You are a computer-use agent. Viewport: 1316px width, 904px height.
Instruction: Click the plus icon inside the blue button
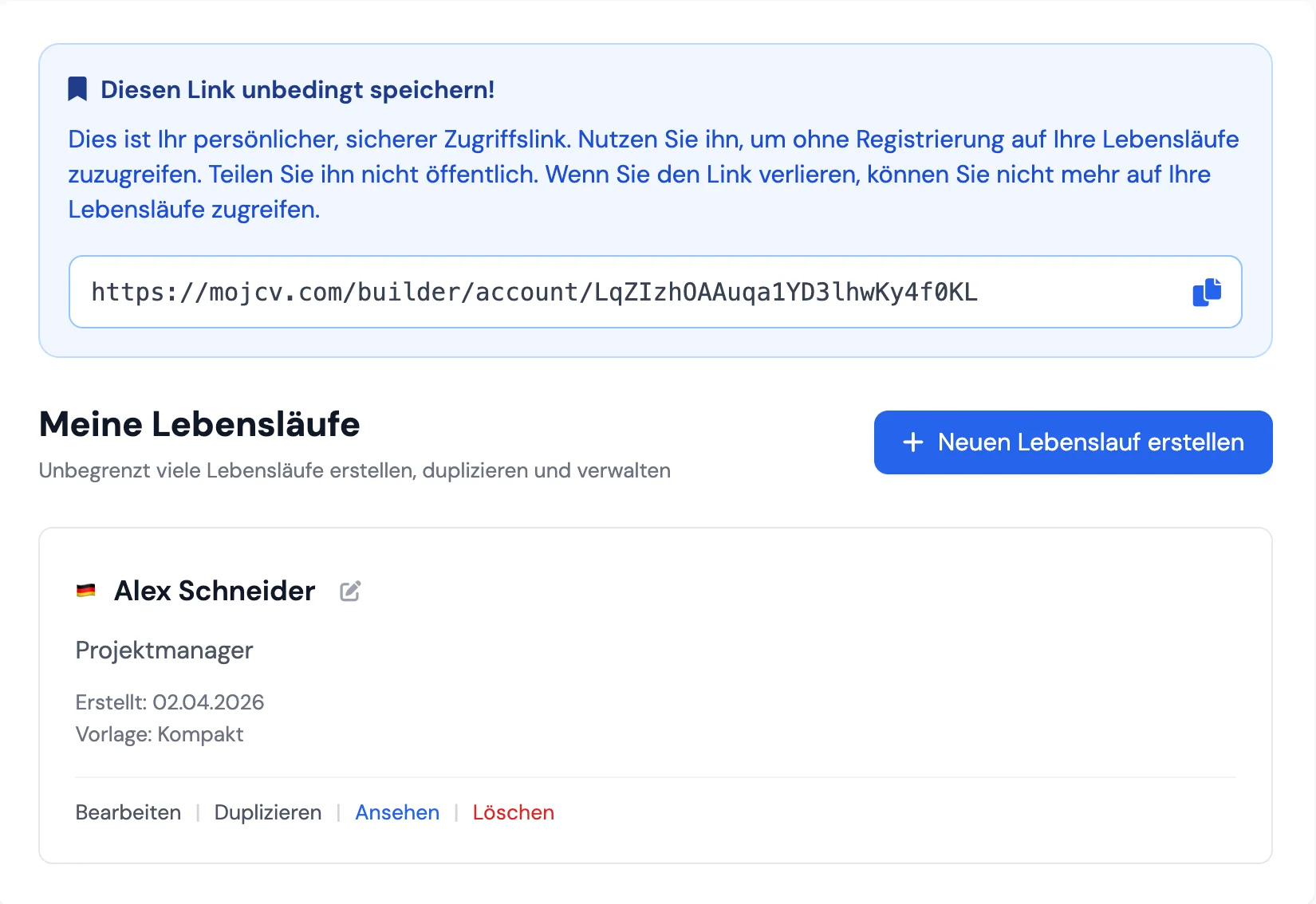912,442
